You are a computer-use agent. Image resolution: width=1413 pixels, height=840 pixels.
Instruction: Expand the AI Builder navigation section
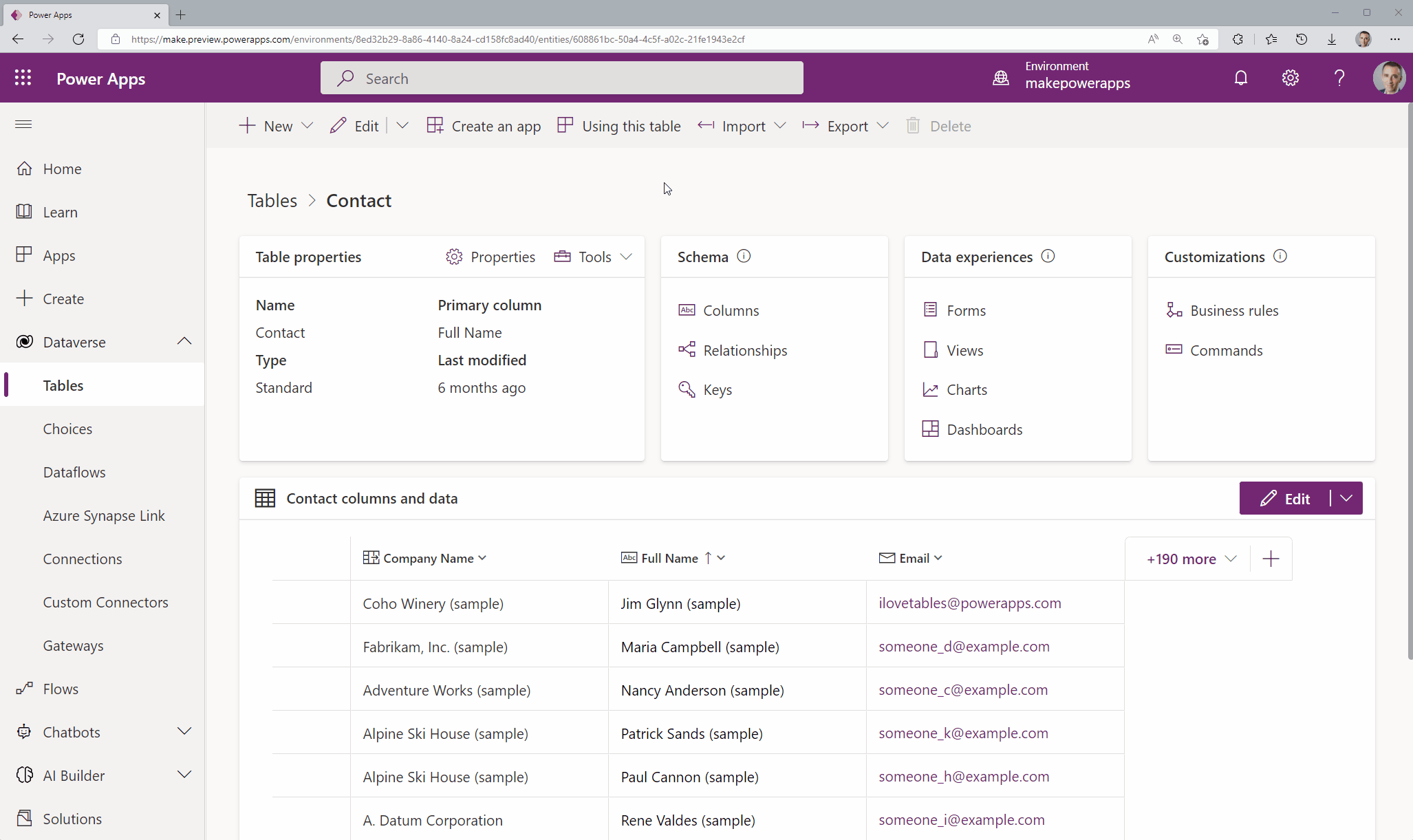184,775
